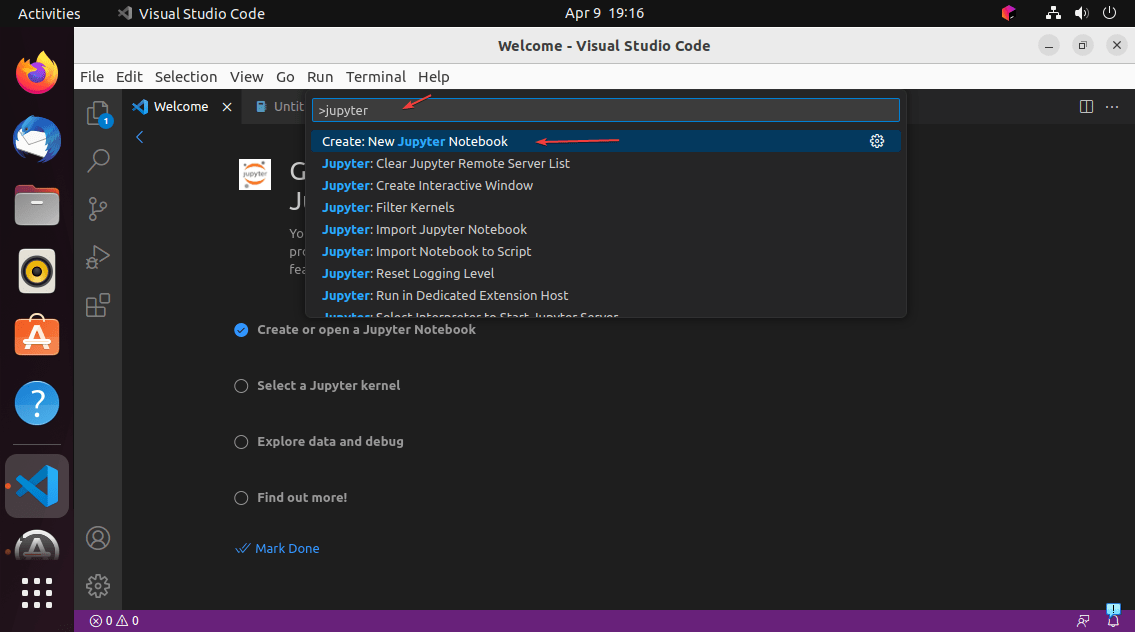Viewport: 1135px width, 632px height.
Task: Open the Edit menu
Action: click(129, 77)
